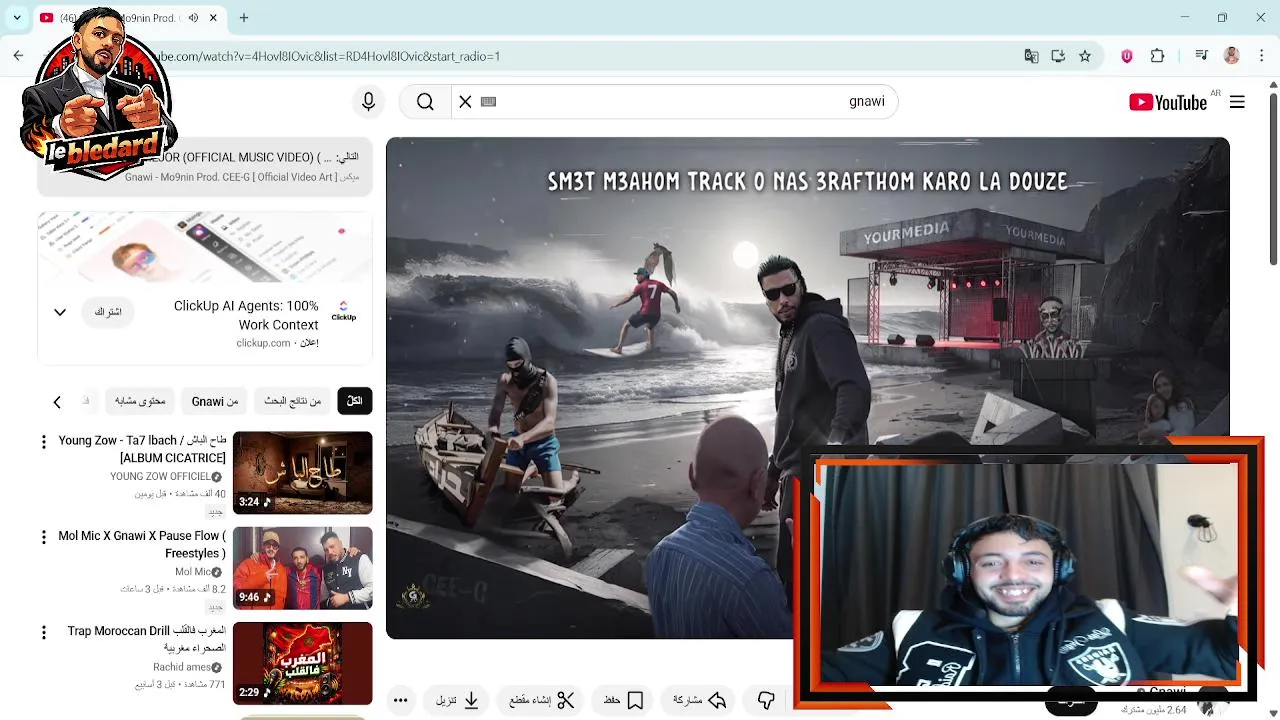Click the مشاركة share button
The image size is (1280, 720).
coord(699,700)
